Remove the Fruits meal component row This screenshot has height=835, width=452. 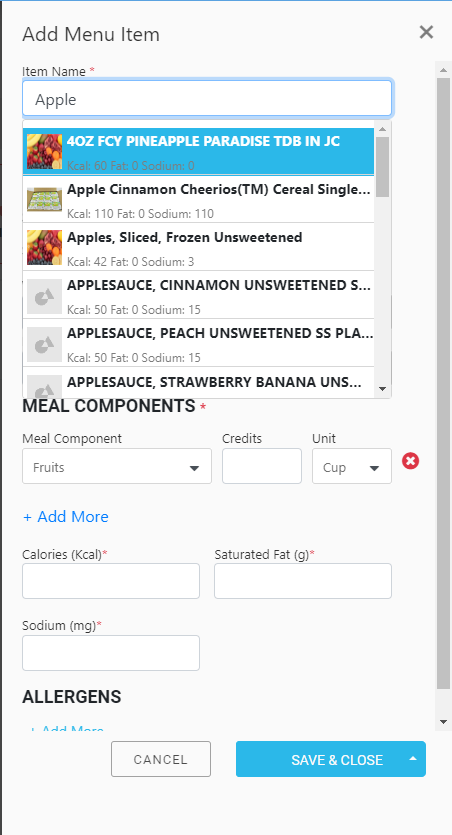tap(410, 461)
